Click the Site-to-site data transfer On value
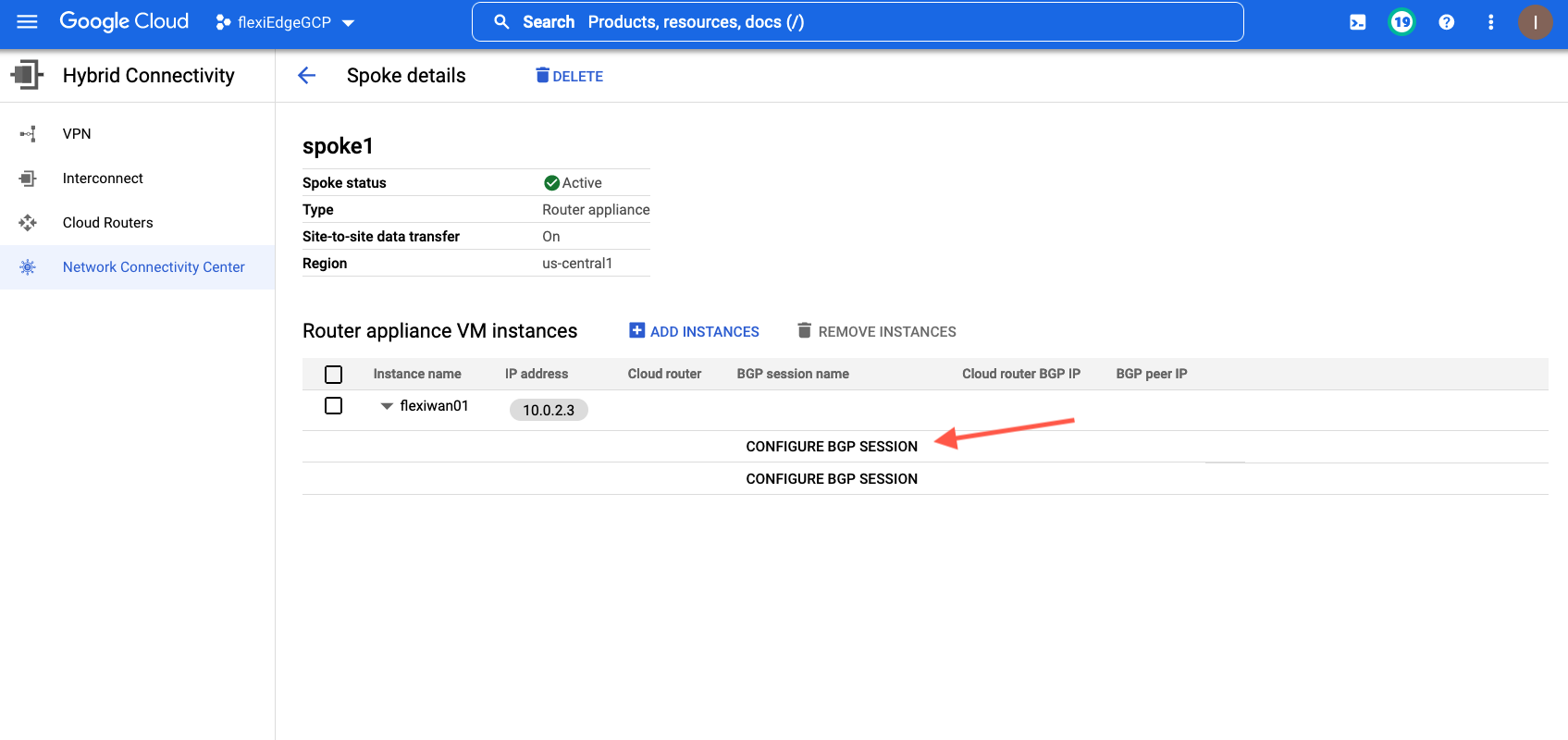The image size is (1568, 740). [x=551, y=237]
